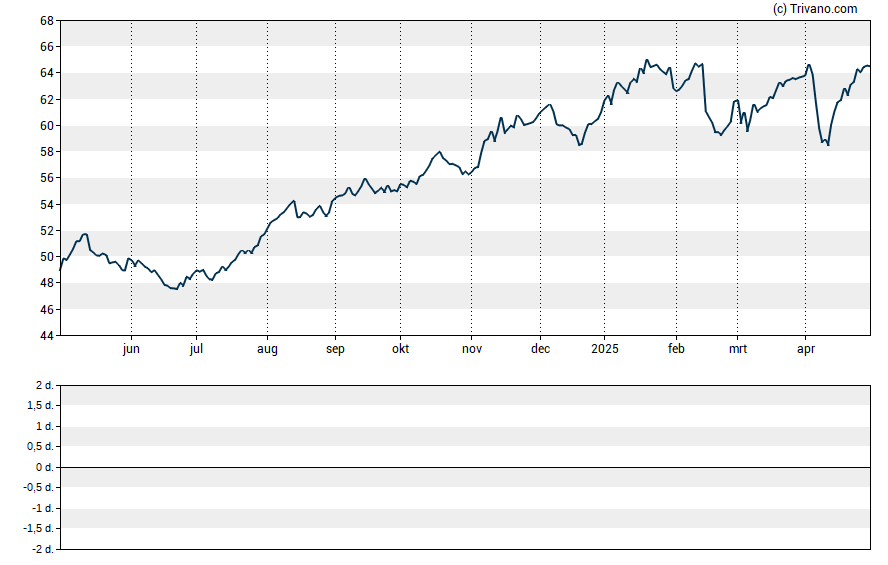This screenshot has width=888, height=565.
Task: Click the '1,5 d.' label on lower chart
Action: (x=40, y=405)
